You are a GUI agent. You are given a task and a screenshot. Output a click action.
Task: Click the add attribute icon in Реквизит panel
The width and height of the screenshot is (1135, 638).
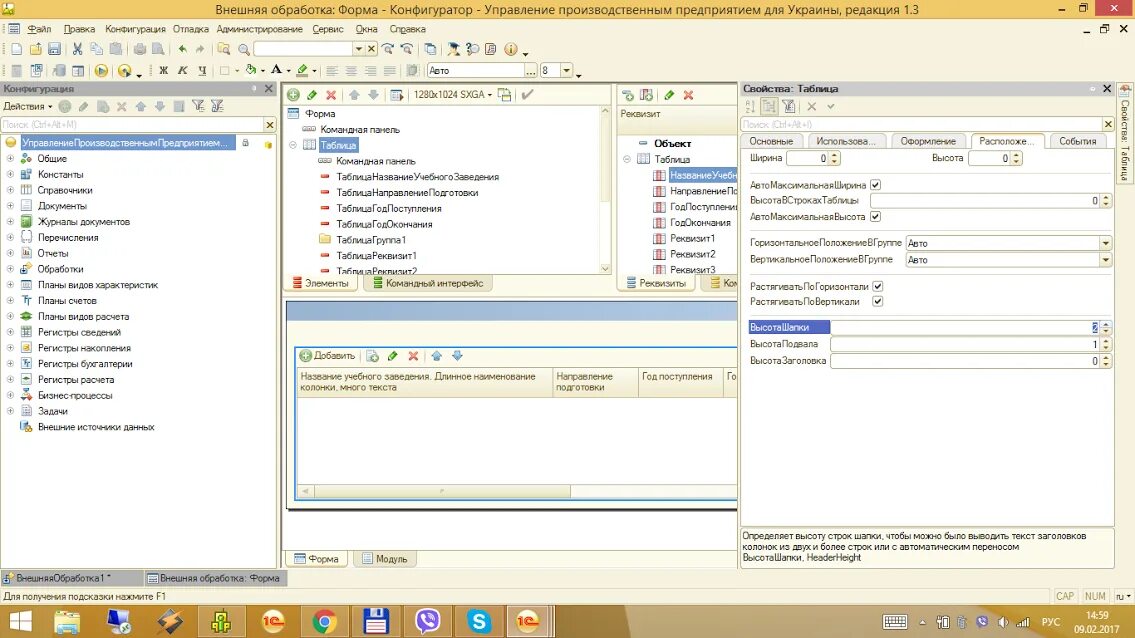[628, 95]
